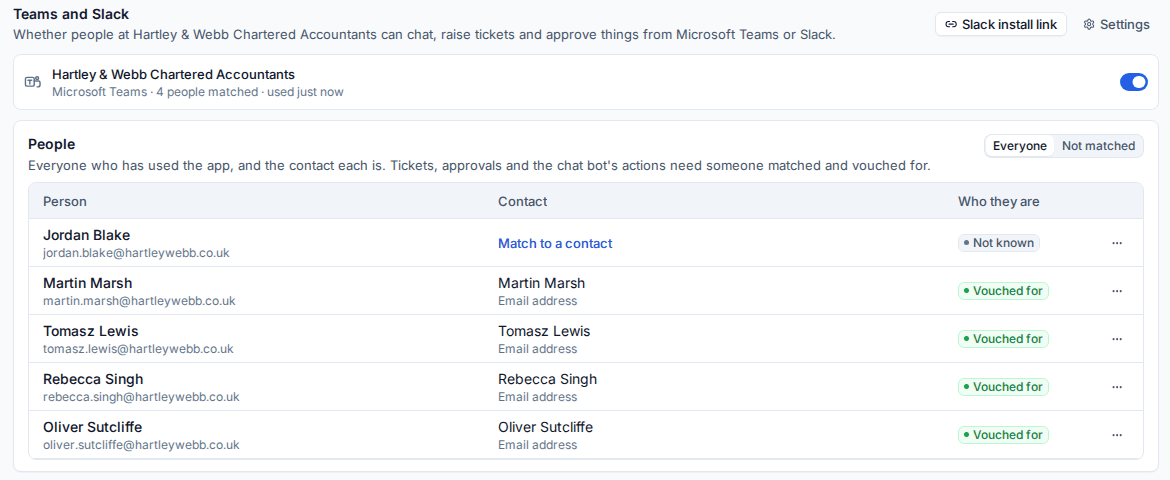Click the People section heading
1170x480 pixels.
51,144
